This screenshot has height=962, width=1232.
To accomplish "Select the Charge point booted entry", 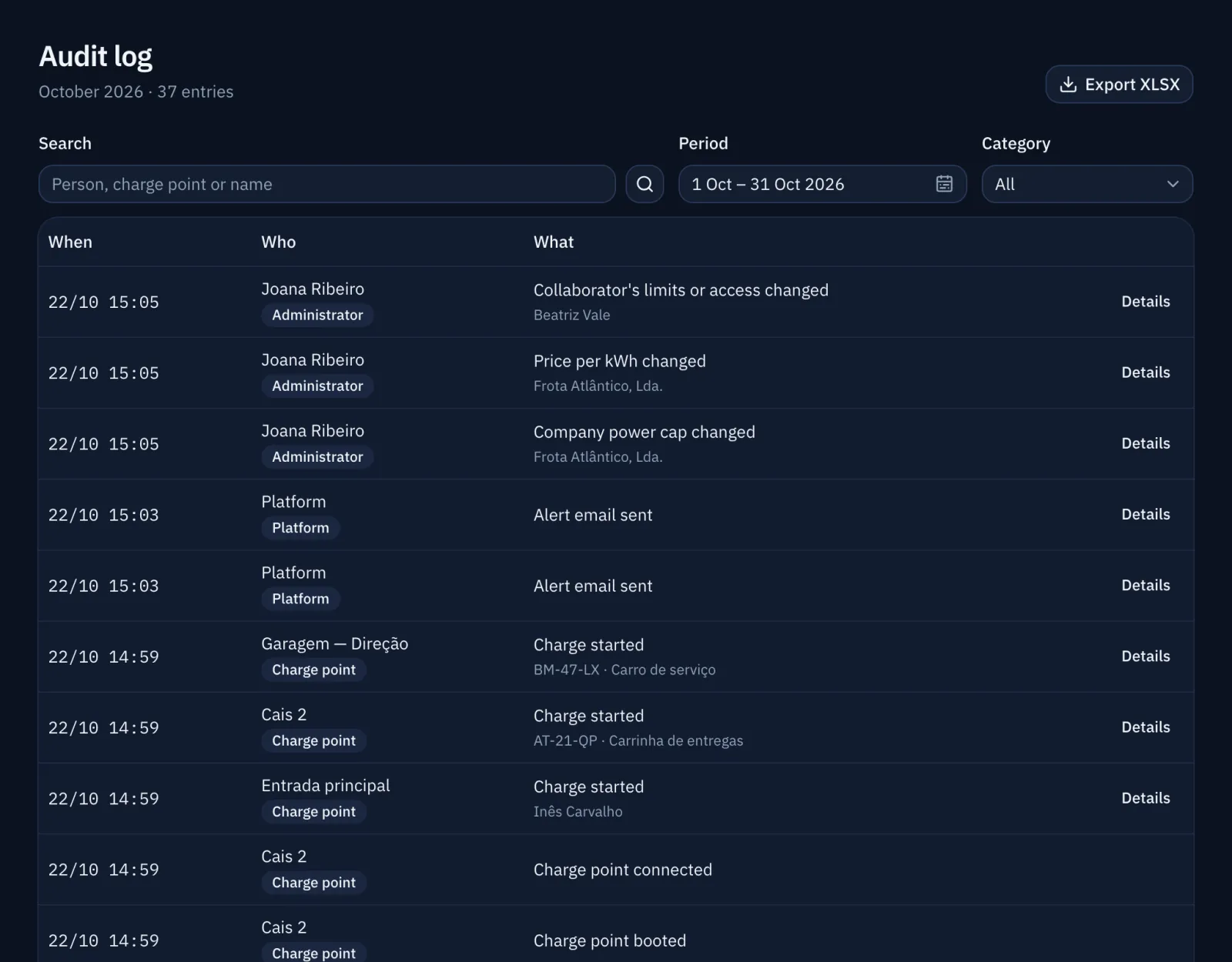I will [616, 934].
